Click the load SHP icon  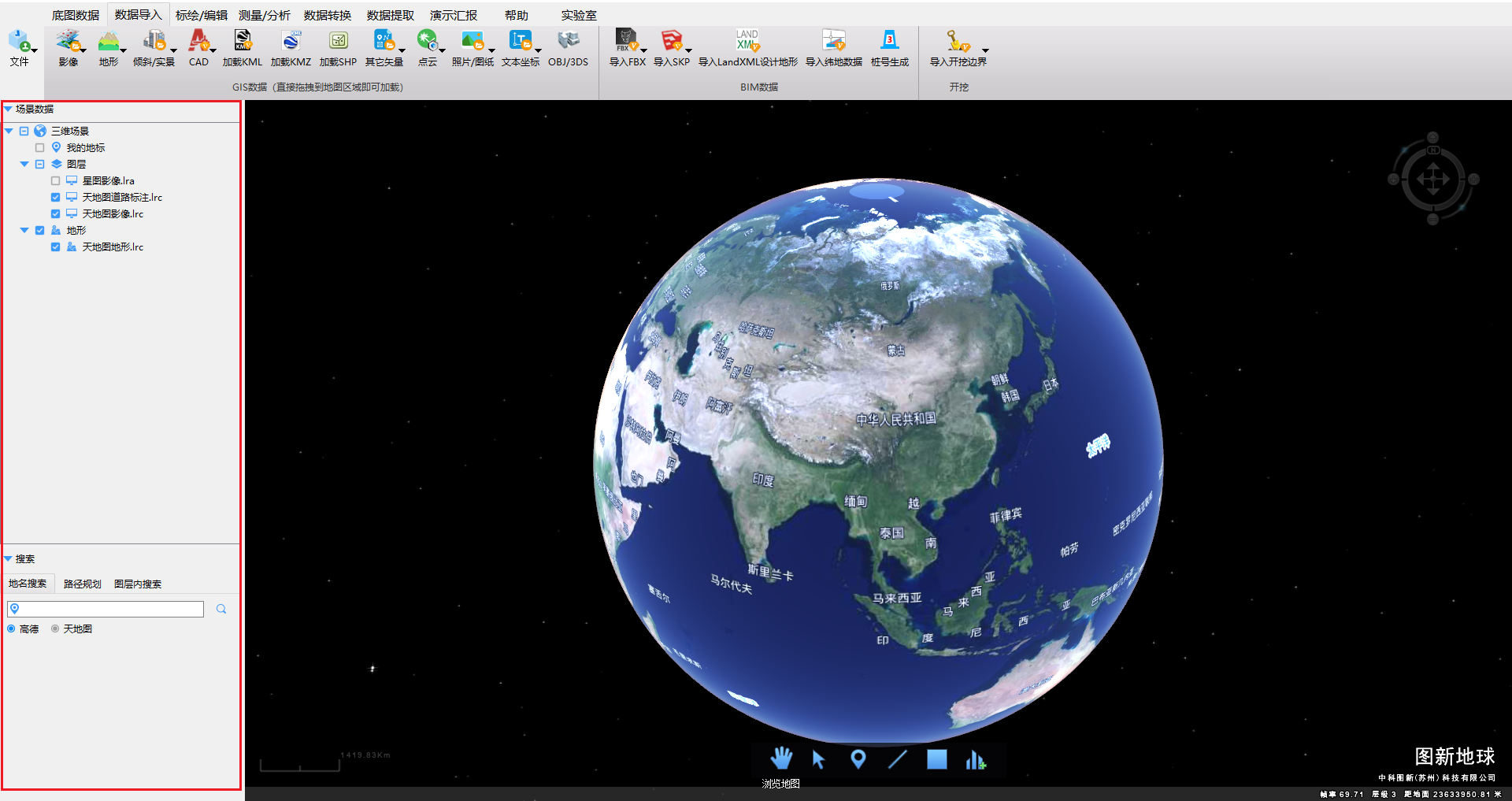coord(338,41)
